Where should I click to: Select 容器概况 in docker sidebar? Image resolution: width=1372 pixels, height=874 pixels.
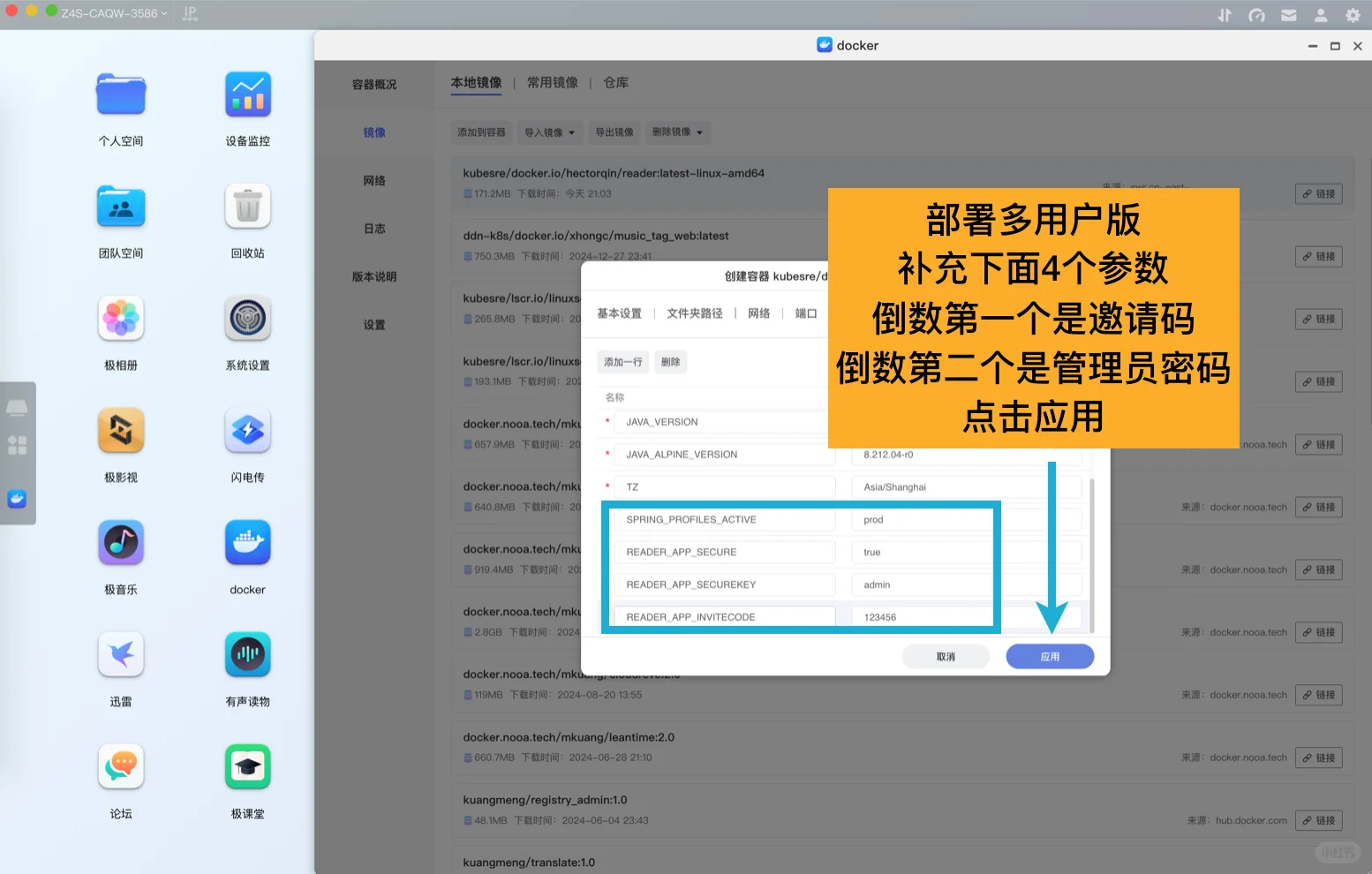[x=374, y=85]
